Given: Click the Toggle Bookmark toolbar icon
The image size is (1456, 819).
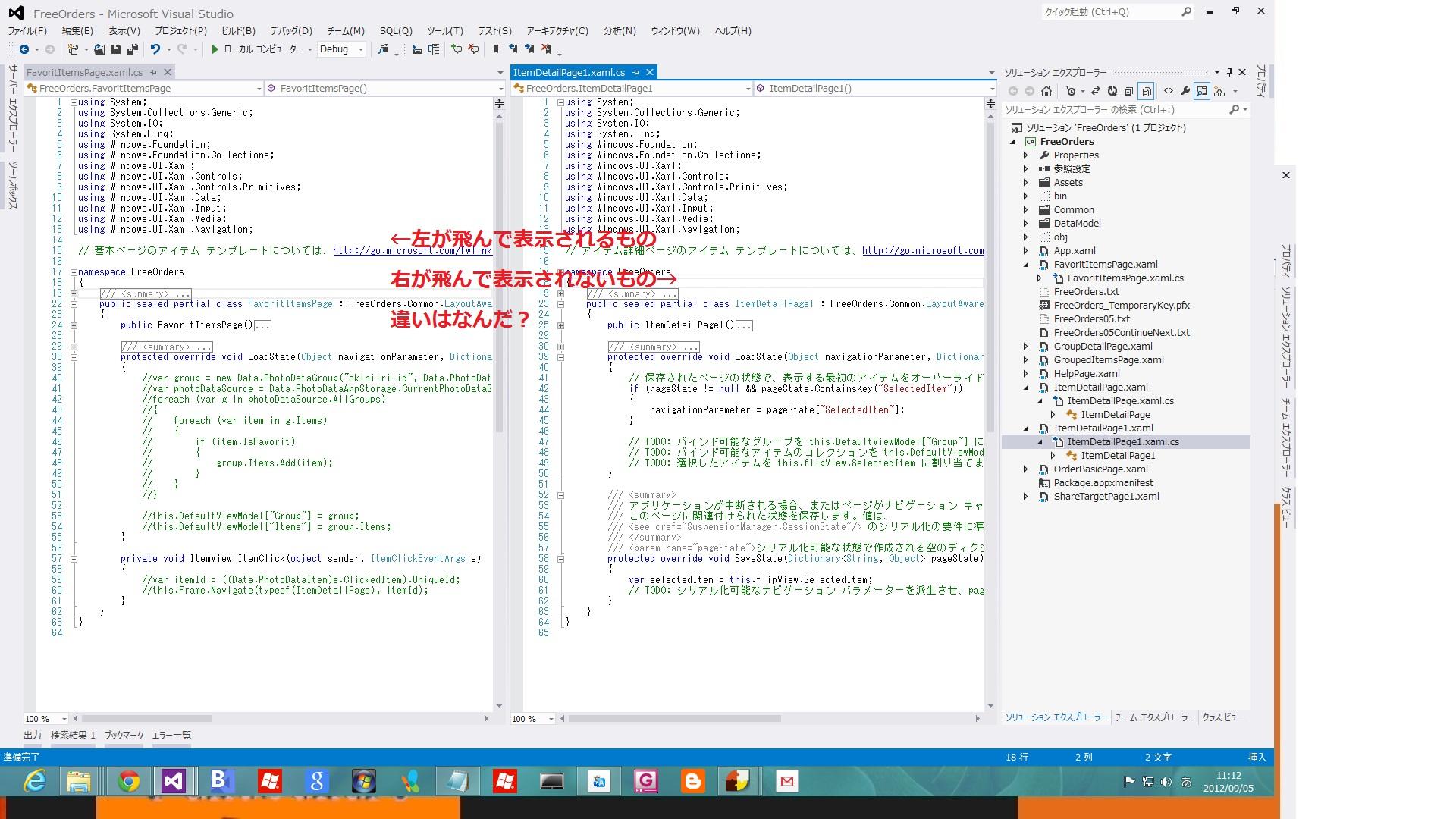Looking at the screenshot, I should click(495, 49).
